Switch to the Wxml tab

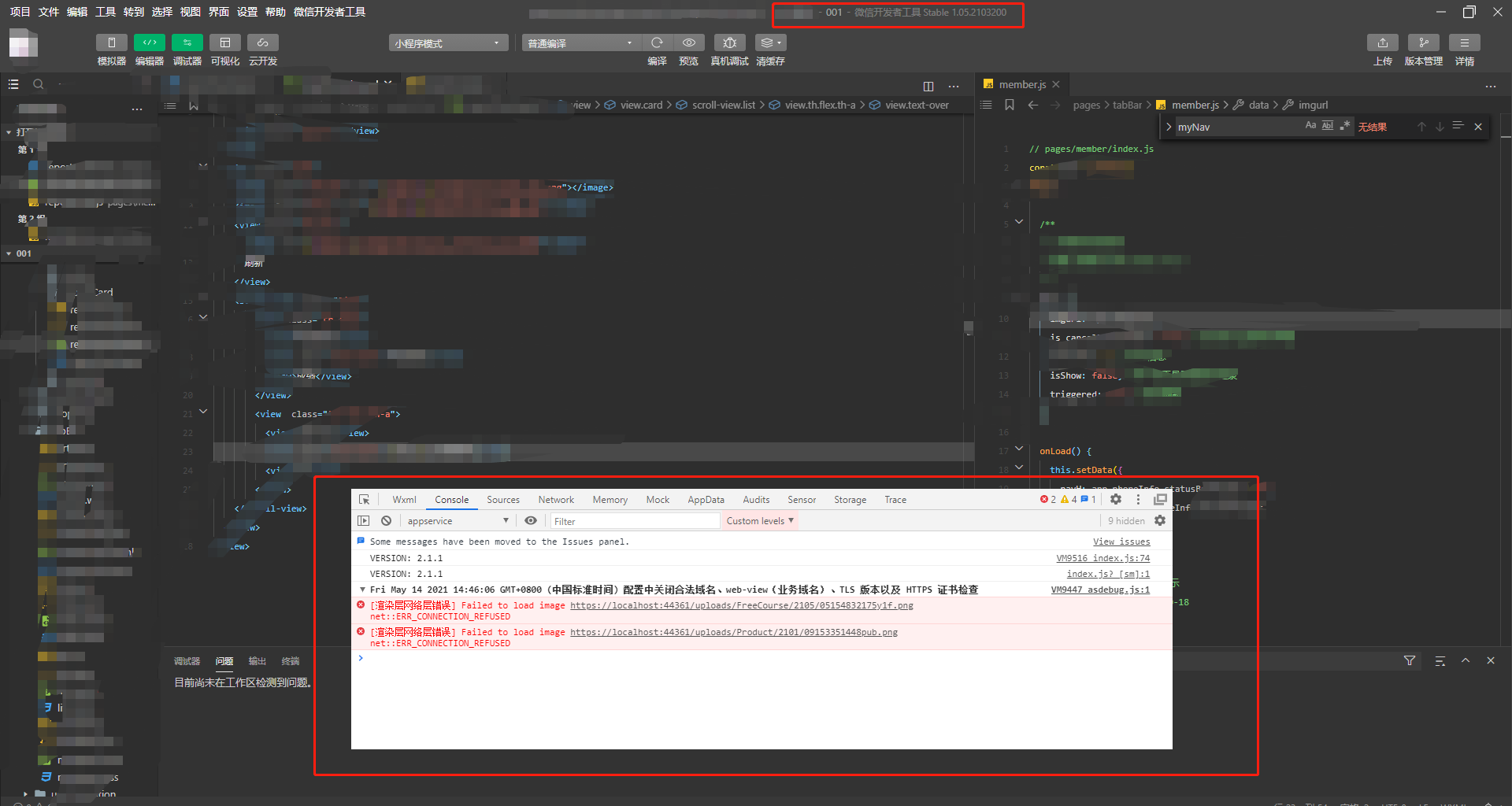tap(404, 500)
